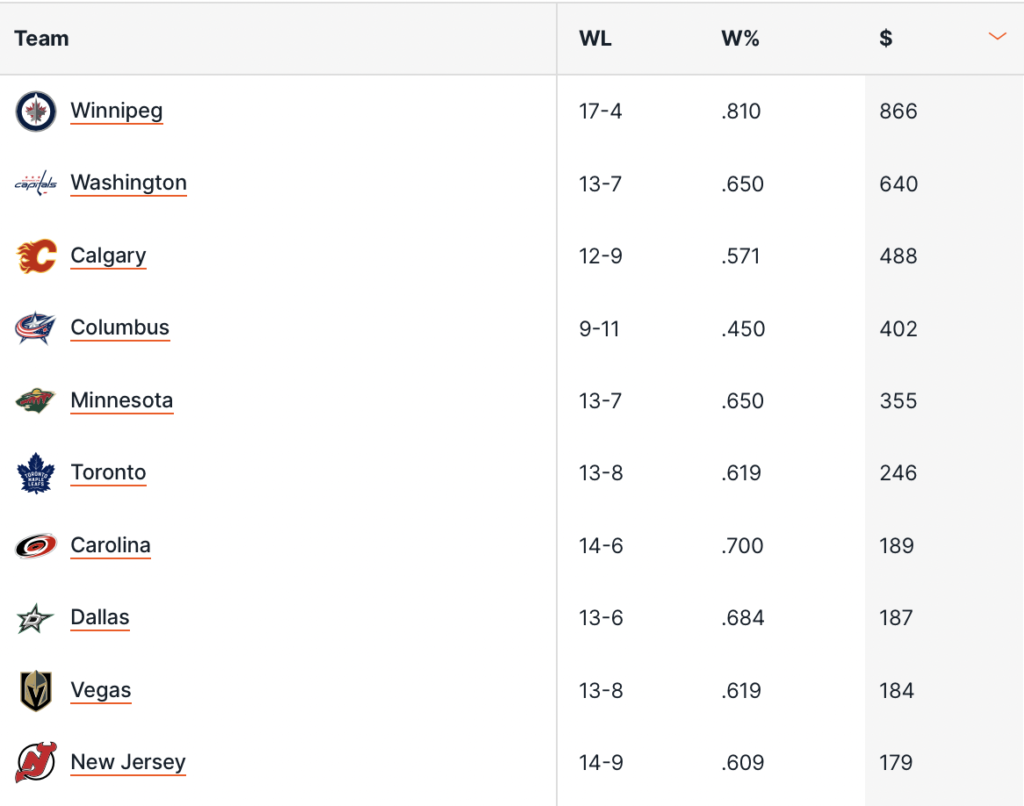Sort by the $ column header

[886, 39]
